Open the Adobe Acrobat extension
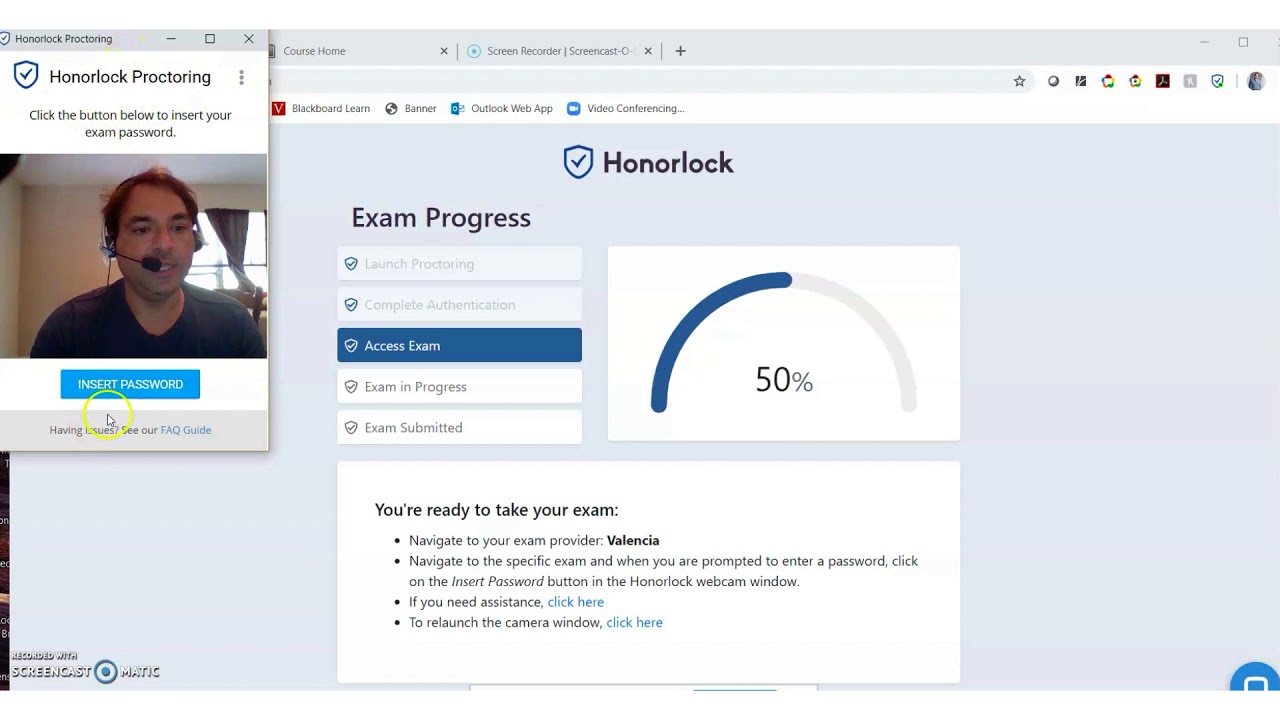 [x=1162, y=81]
